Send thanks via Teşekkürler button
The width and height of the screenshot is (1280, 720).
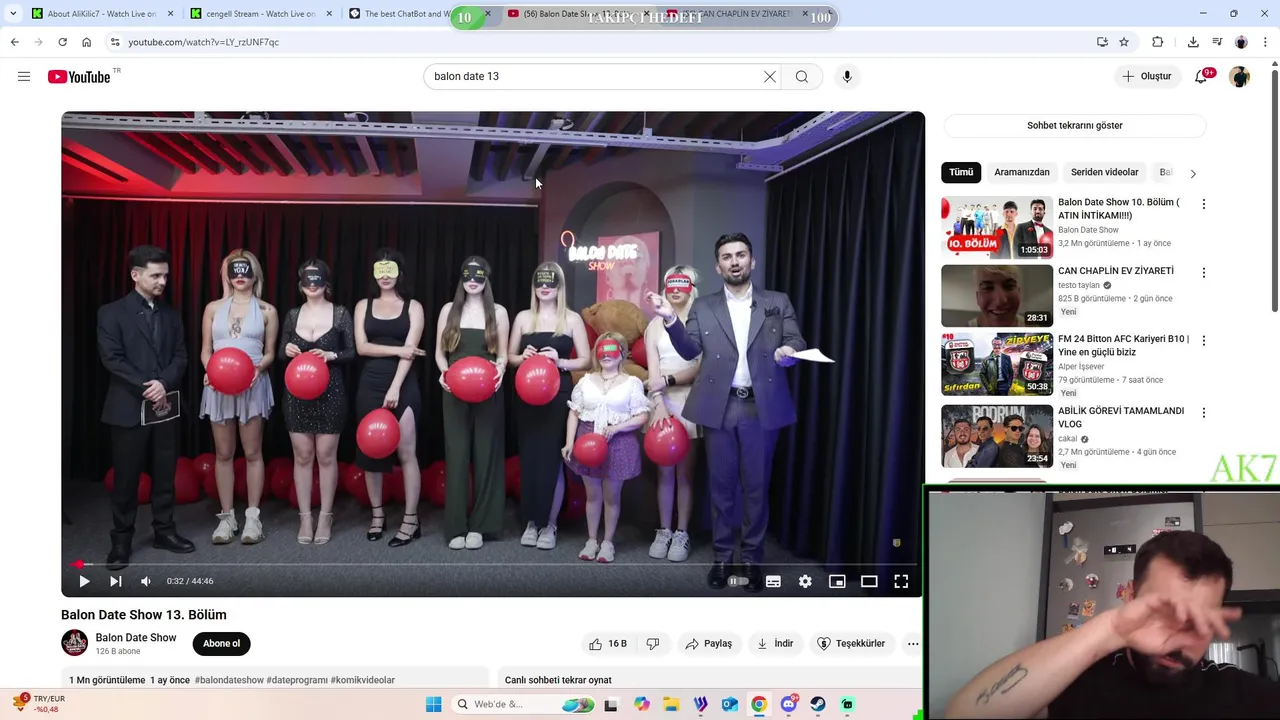pyautogui.click(x=851, y=644)
